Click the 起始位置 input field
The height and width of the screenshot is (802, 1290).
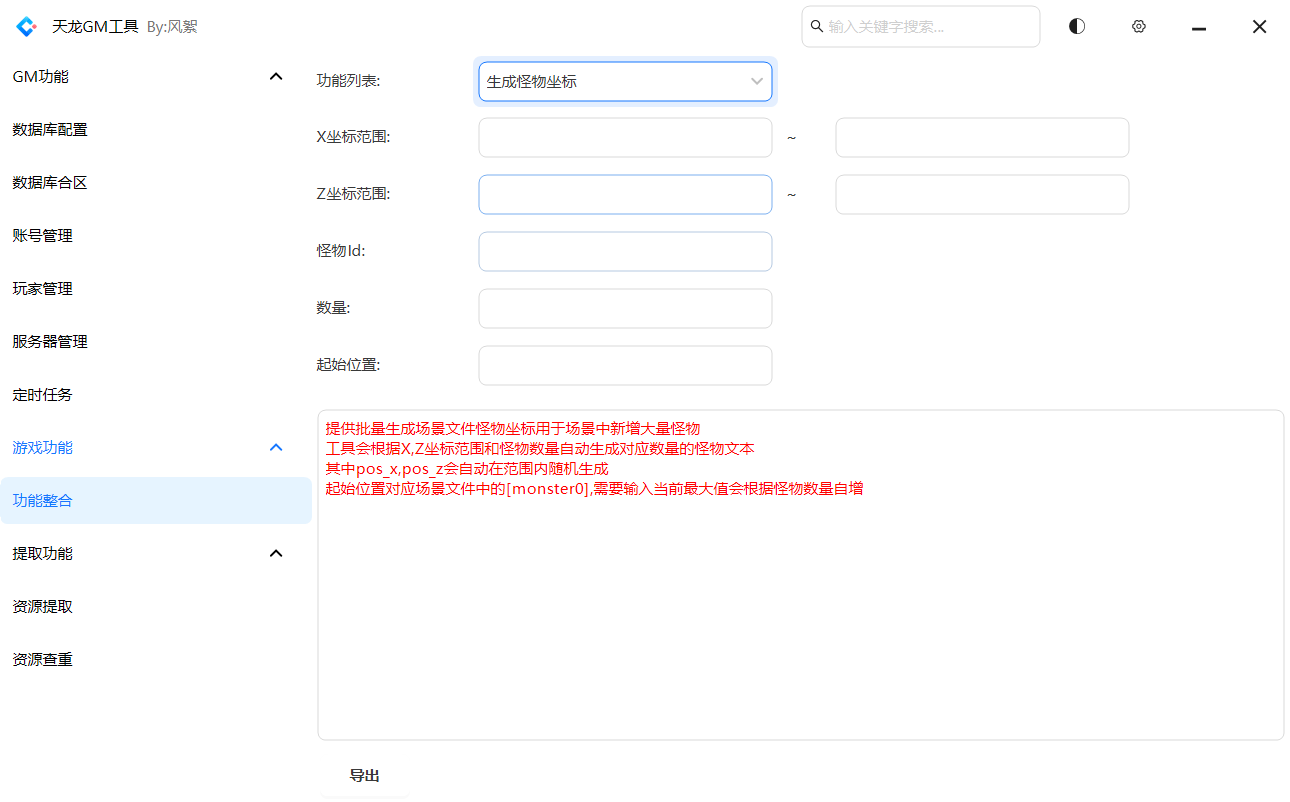pyautogui.click(x=625, y=366)
